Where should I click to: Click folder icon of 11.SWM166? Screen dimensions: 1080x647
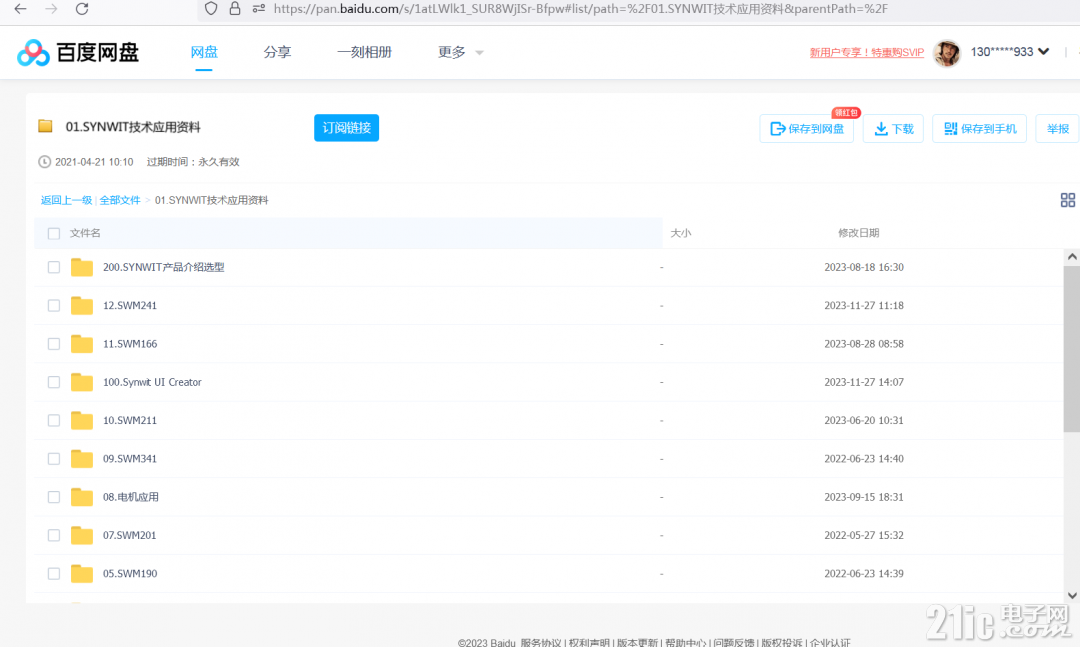tap(82, 344)
